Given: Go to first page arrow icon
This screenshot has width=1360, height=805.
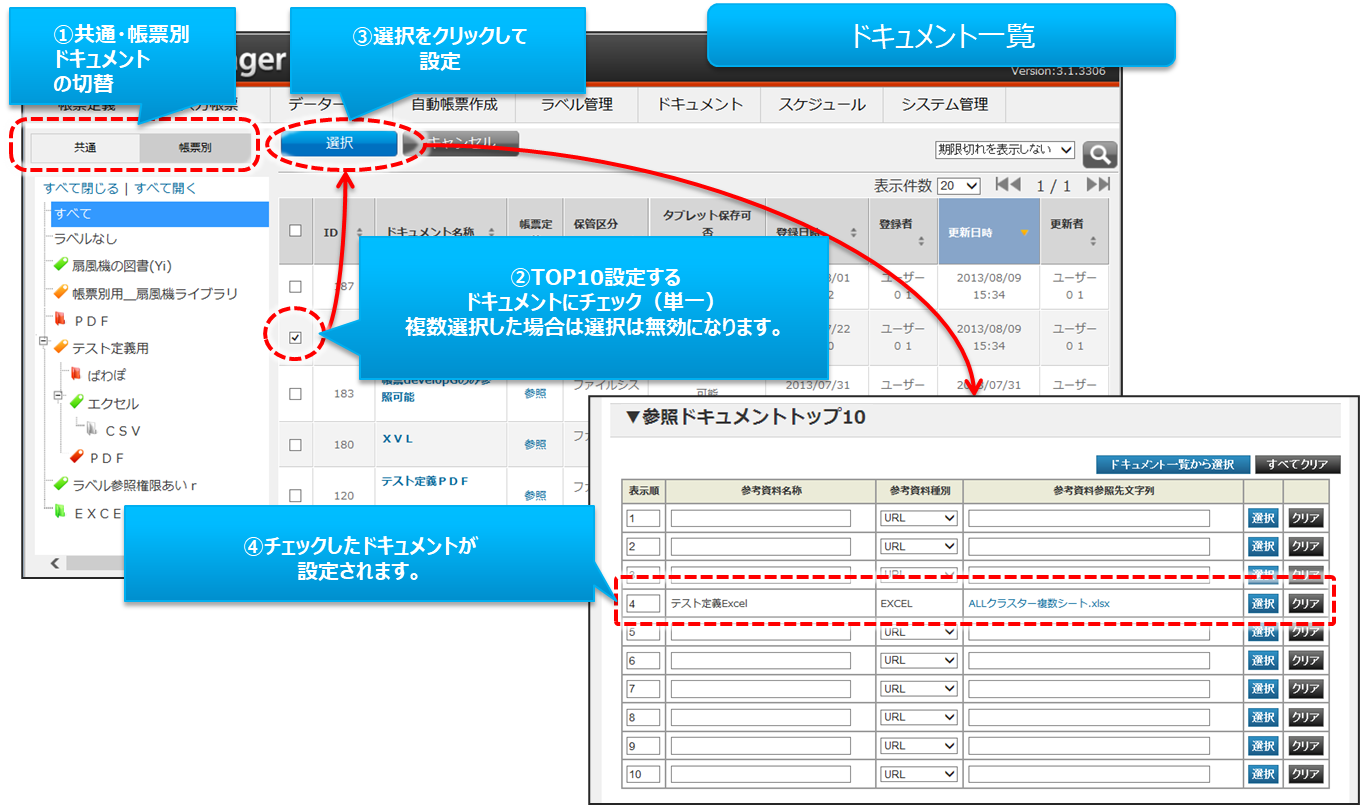Looking at the screenshot, I should coord(1008,185).
